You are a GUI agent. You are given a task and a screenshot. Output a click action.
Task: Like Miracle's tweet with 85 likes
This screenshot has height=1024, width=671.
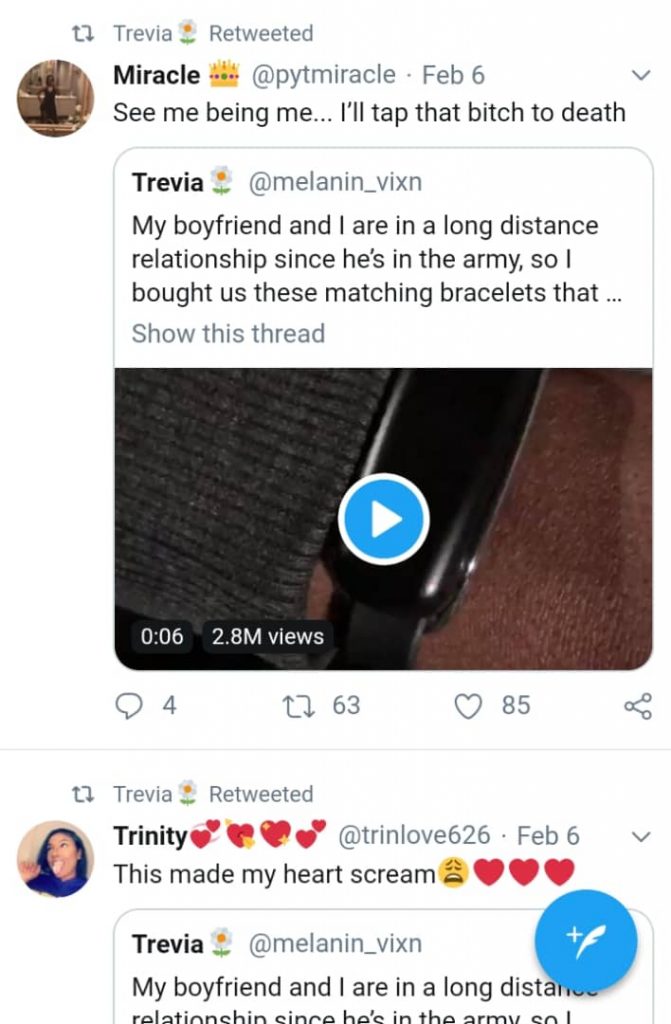(x=469, y=706)
